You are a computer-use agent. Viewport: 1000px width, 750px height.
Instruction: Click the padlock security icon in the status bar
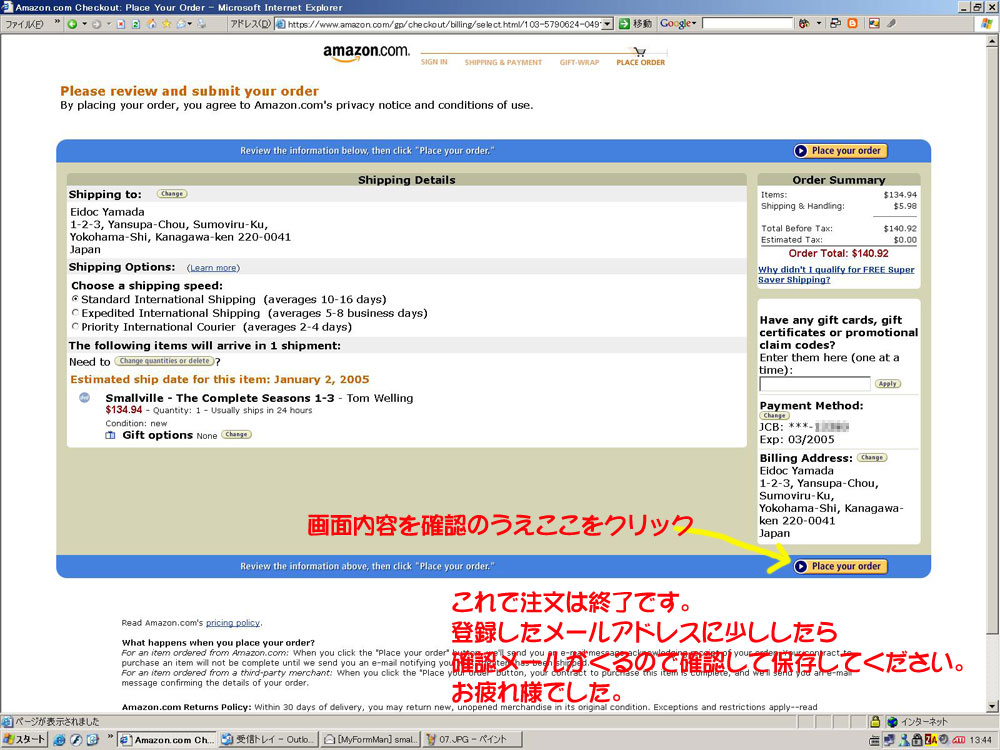(875, 722)
